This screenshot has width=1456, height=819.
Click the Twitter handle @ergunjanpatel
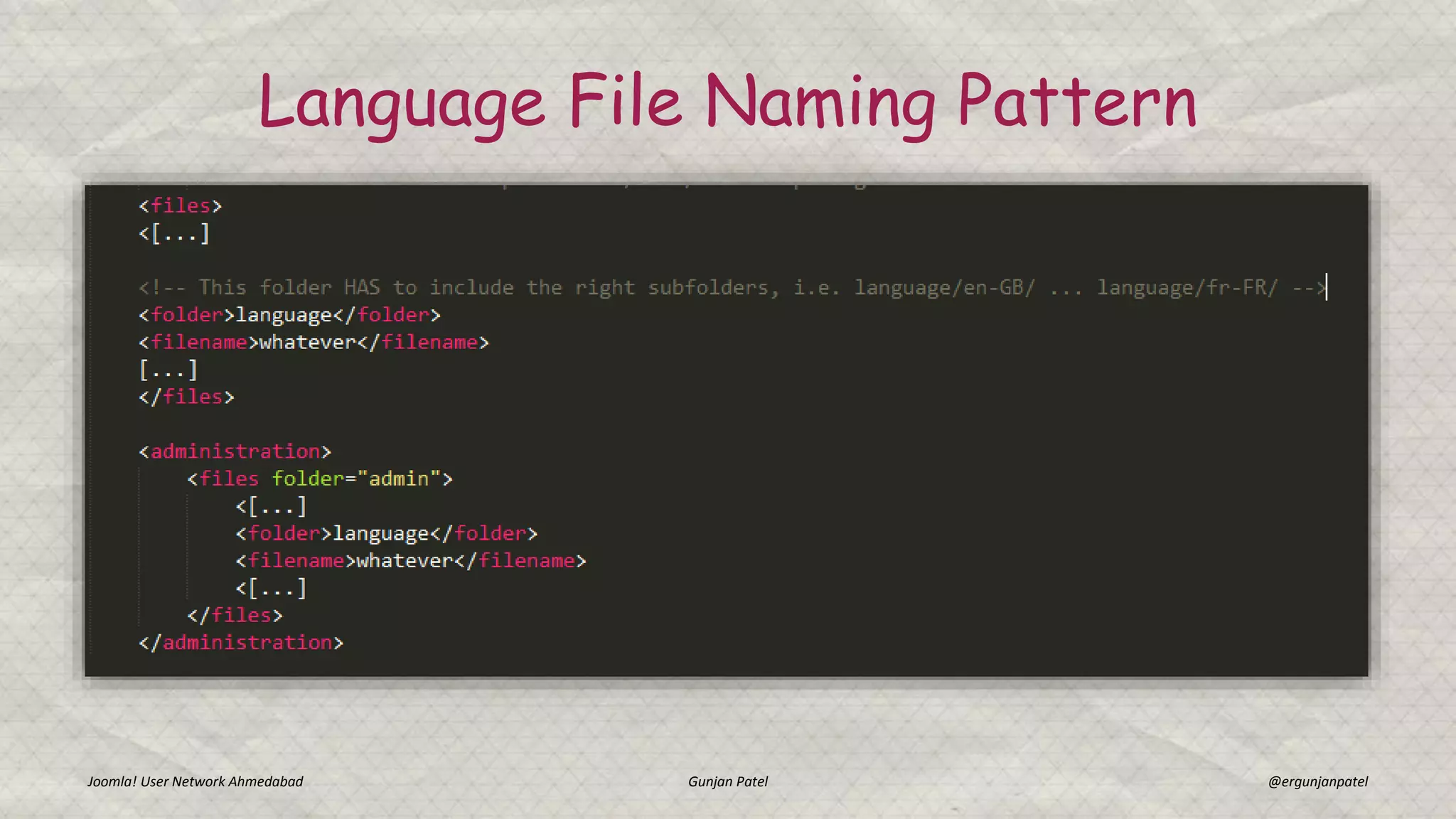tap(1317, 781)
